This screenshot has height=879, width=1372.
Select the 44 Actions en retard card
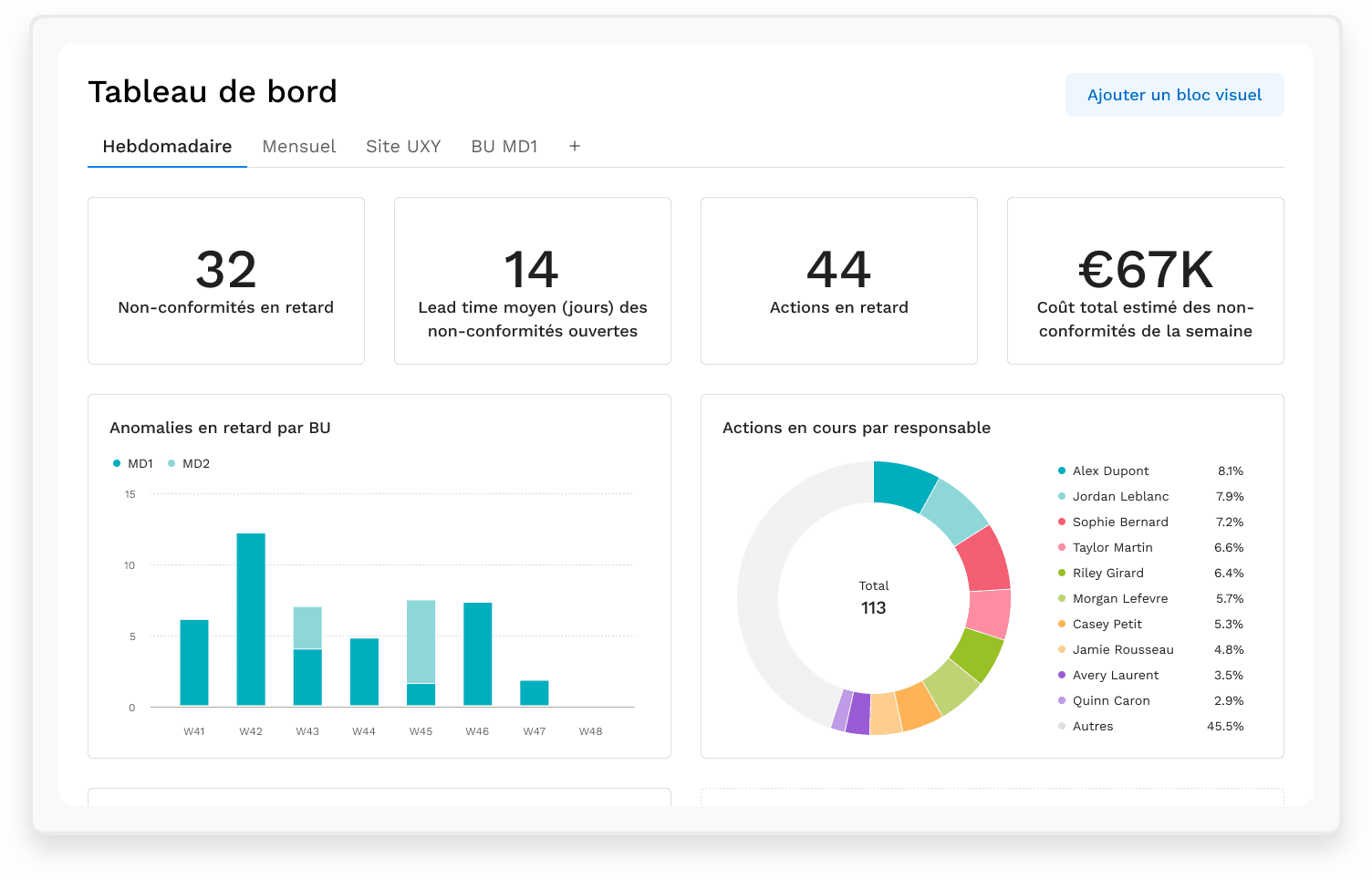(839, 281)
